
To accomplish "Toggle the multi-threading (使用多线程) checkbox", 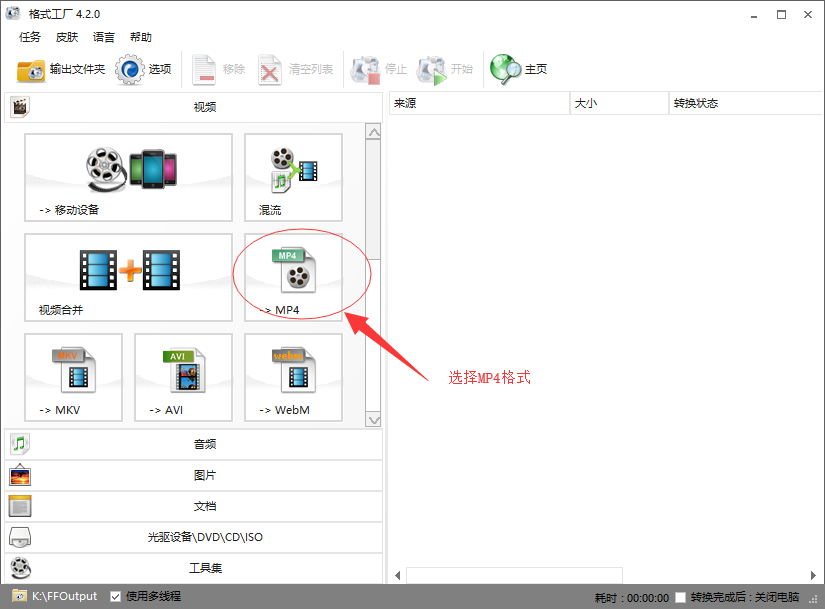I will point(116,596).
